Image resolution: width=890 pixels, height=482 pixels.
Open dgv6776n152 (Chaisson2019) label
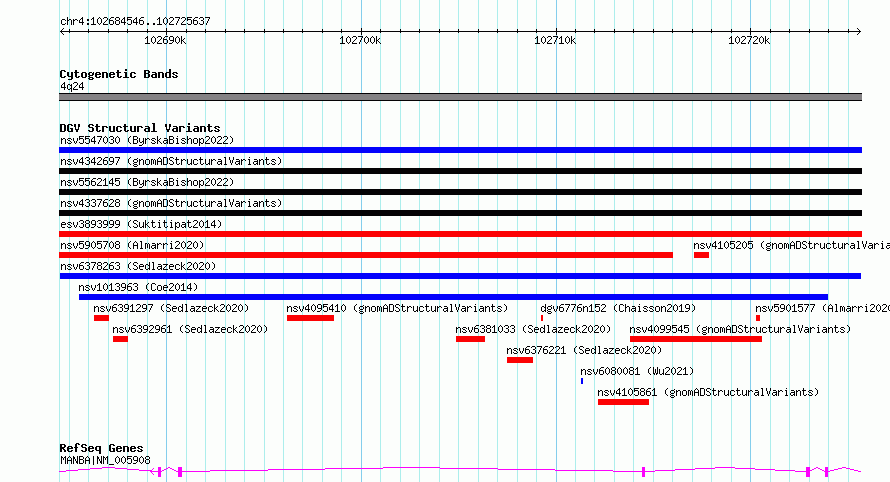[x=618, y=308]
